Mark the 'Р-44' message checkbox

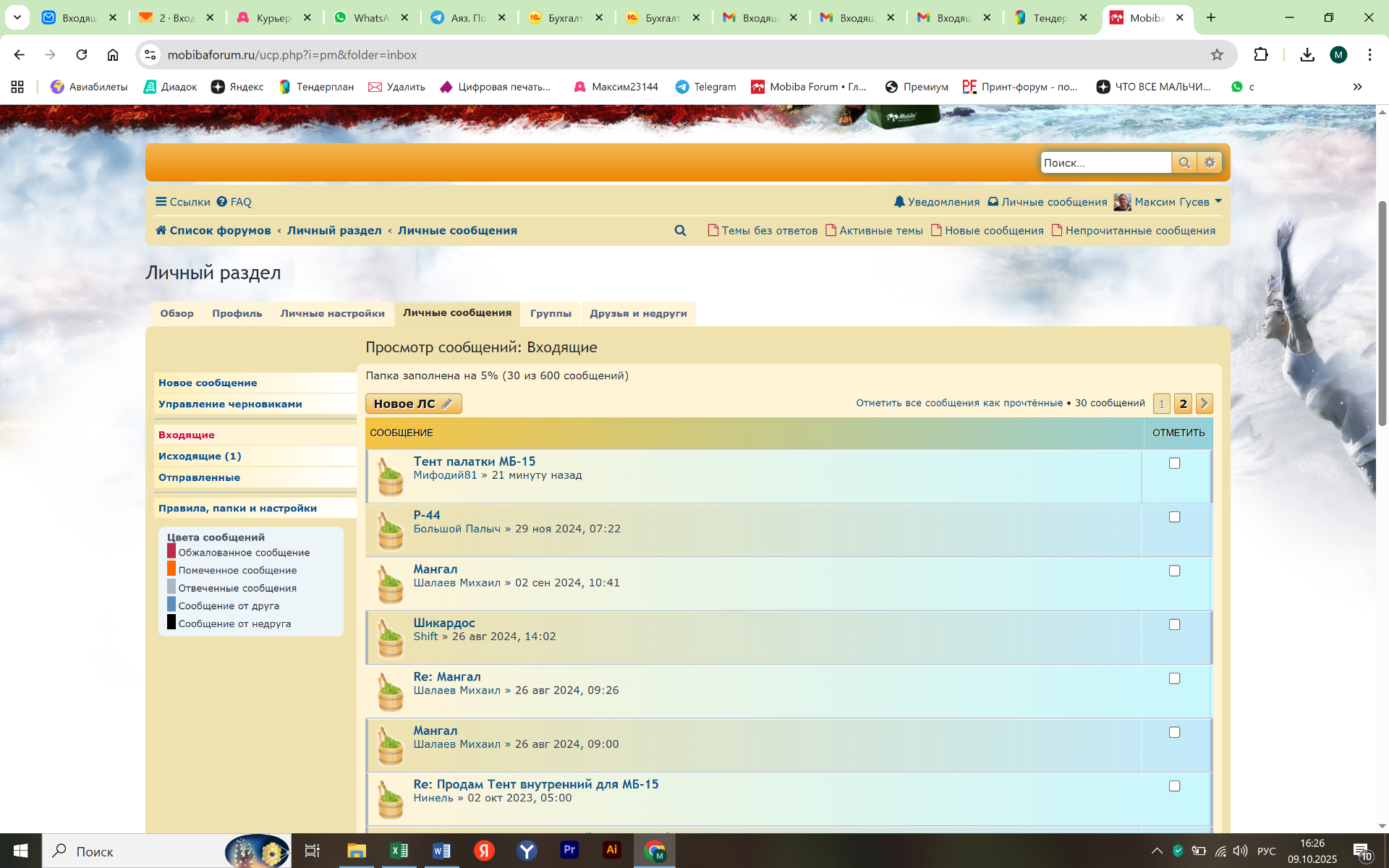click(1174, 517)
